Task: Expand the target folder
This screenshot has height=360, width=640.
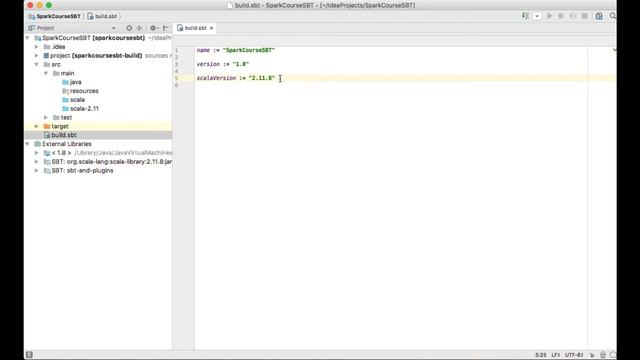Action: [36, 126]
